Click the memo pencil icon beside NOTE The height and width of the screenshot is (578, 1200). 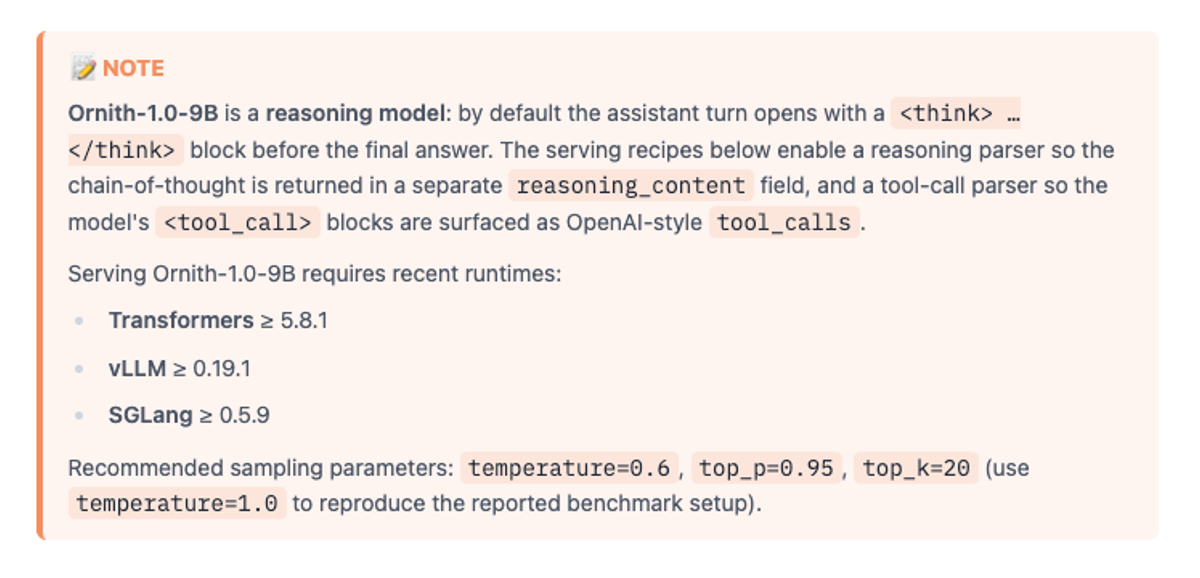click(x=84, y=68)
